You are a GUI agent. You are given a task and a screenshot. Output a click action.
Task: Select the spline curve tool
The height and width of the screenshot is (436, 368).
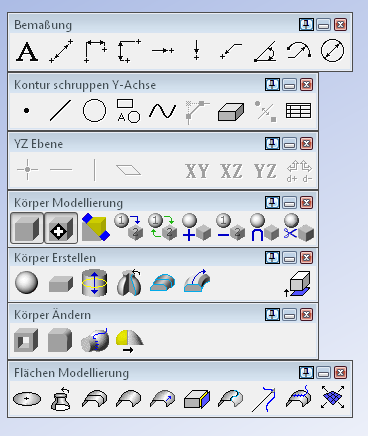coord(162,111)
